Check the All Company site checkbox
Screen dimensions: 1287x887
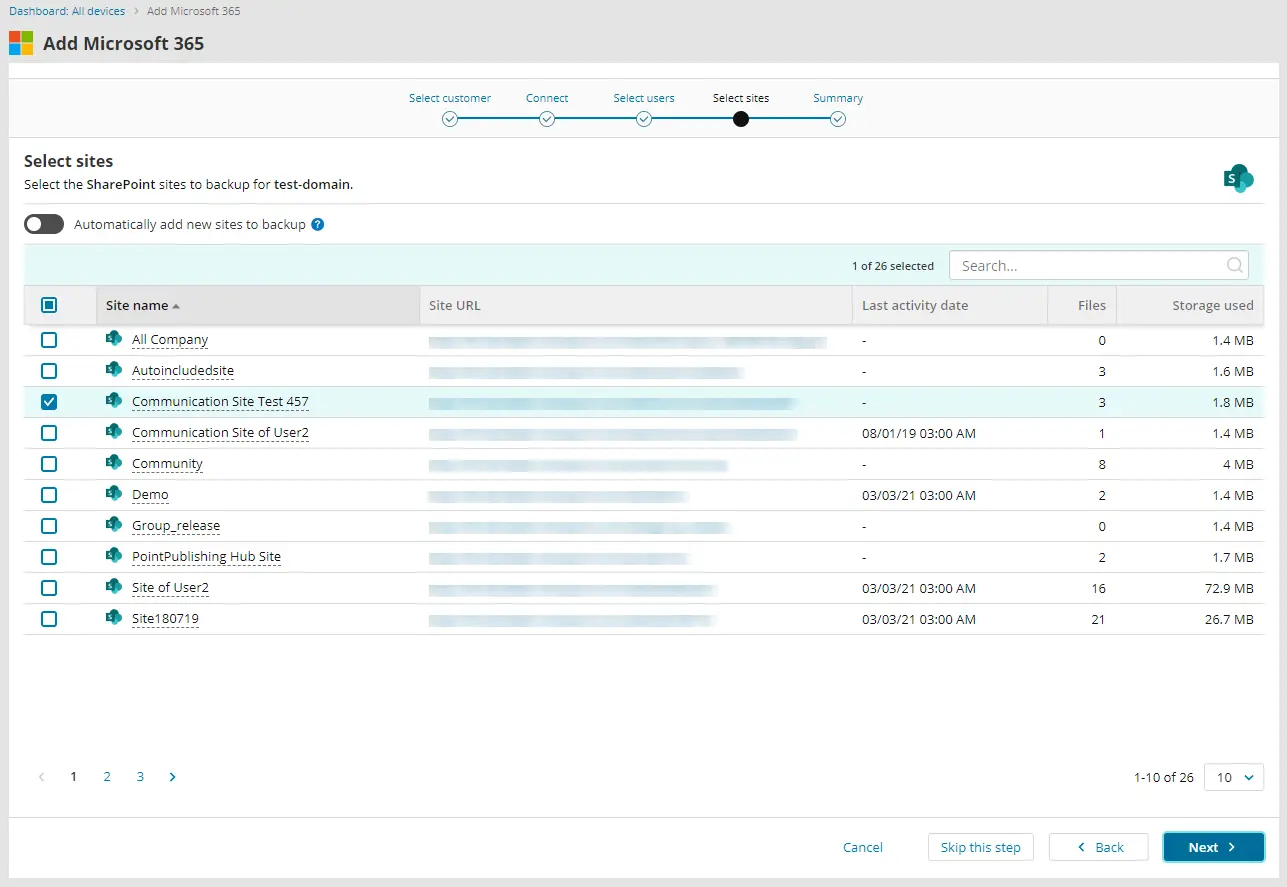click(x=49, y=340)
